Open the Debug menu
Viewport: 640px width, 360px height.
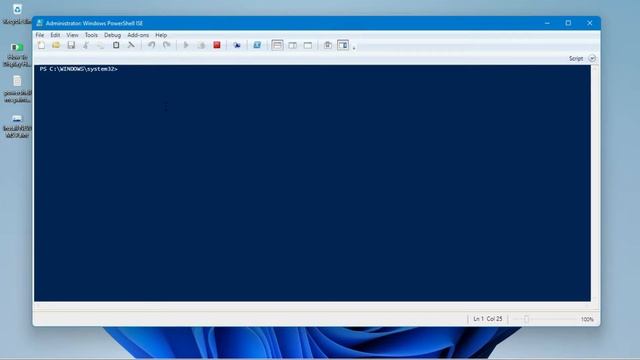point(112,35)
